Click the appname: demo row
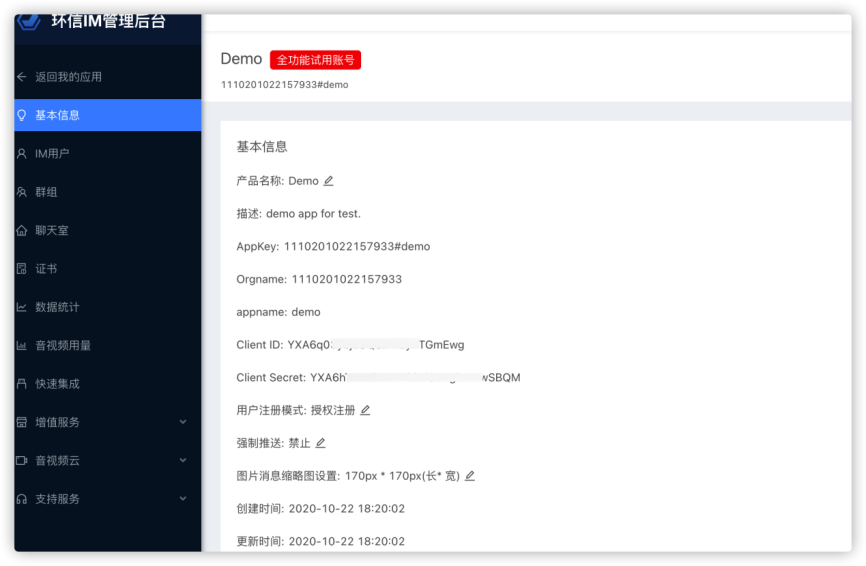Screen dimensions: 866x566 click(x=278, y=312)
